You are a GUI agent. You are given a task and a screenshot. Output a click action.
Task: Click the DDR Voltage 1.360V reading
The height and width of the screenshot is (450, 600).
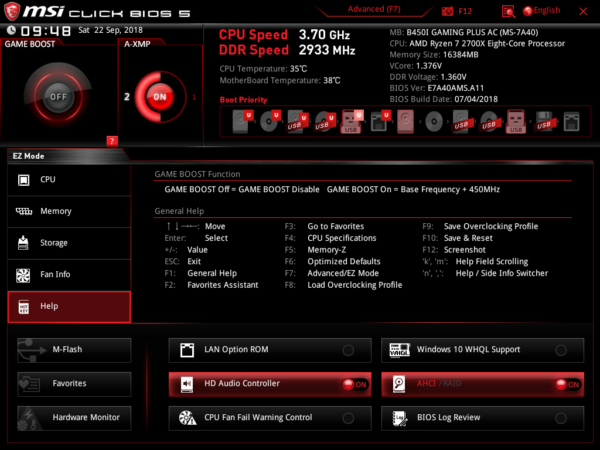pyautogui.click(x=428, y=77)
